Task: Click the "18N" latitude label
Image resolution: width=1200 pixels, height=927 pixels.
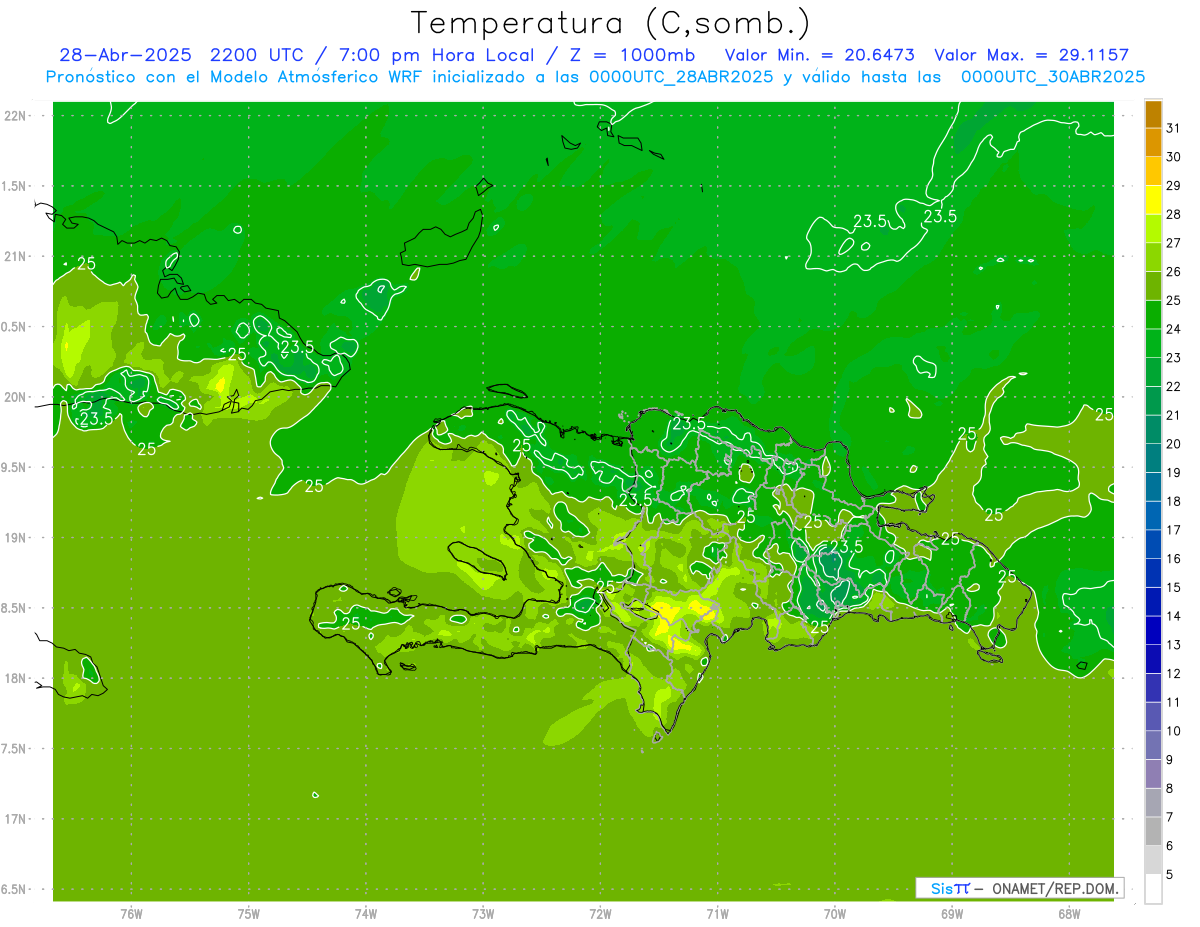Action: 14,678
